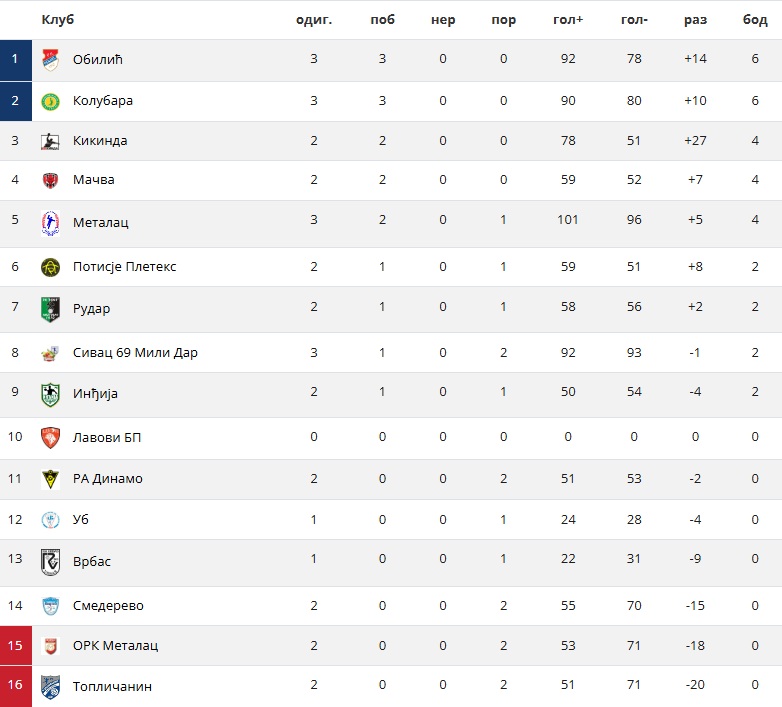
Task: Open the Сивац 69 Мили Дар club link
Action: click(x=135, y=353)
